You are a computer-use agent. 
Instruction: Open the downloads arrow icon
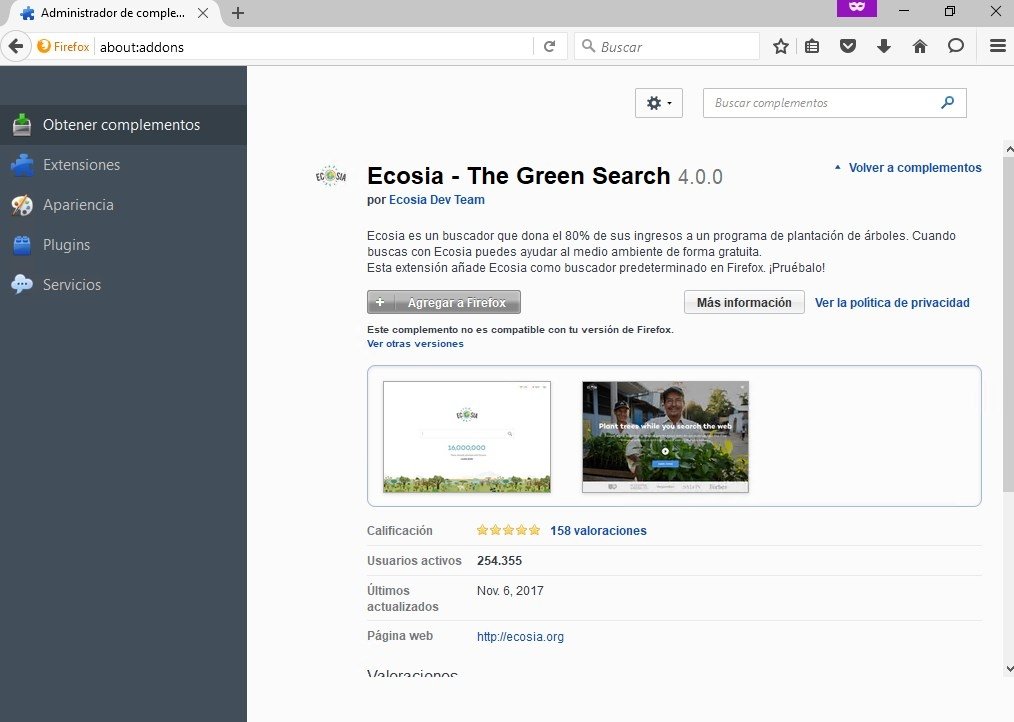click(x=883, y=47)
